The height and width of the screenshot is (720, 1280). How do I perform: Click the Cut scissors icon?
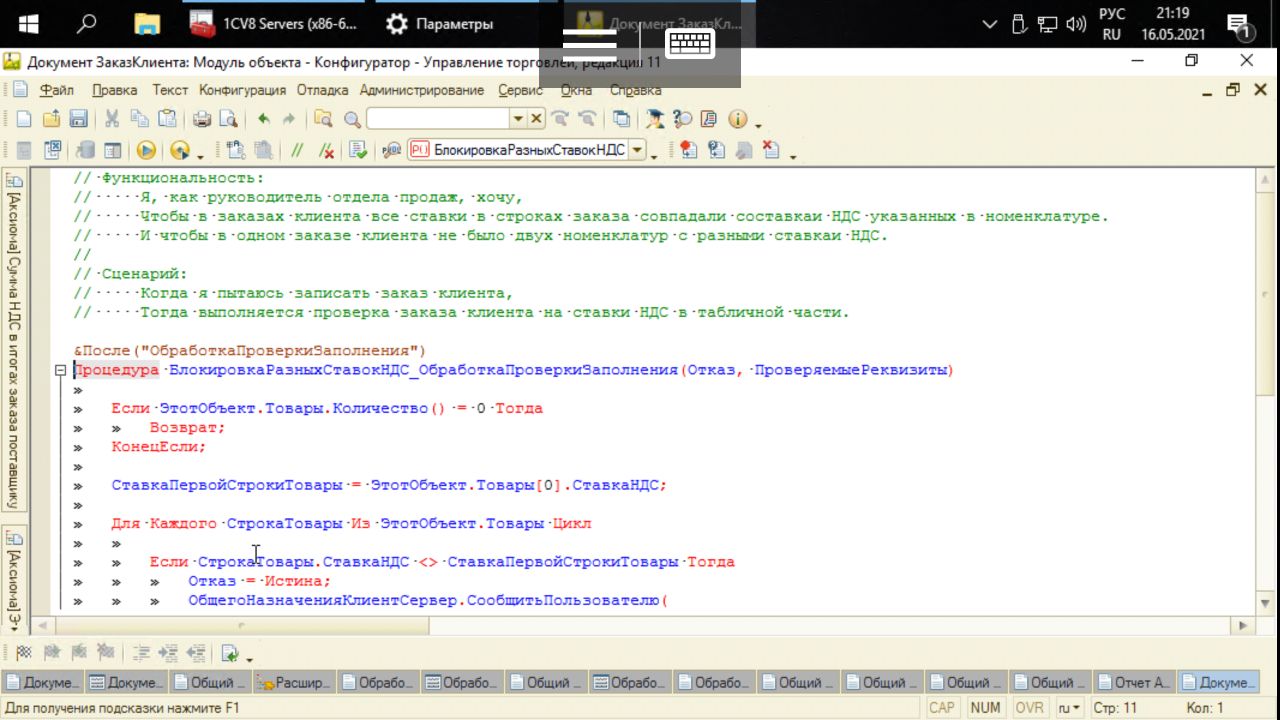pyautogui.click(x=111, y=119)
